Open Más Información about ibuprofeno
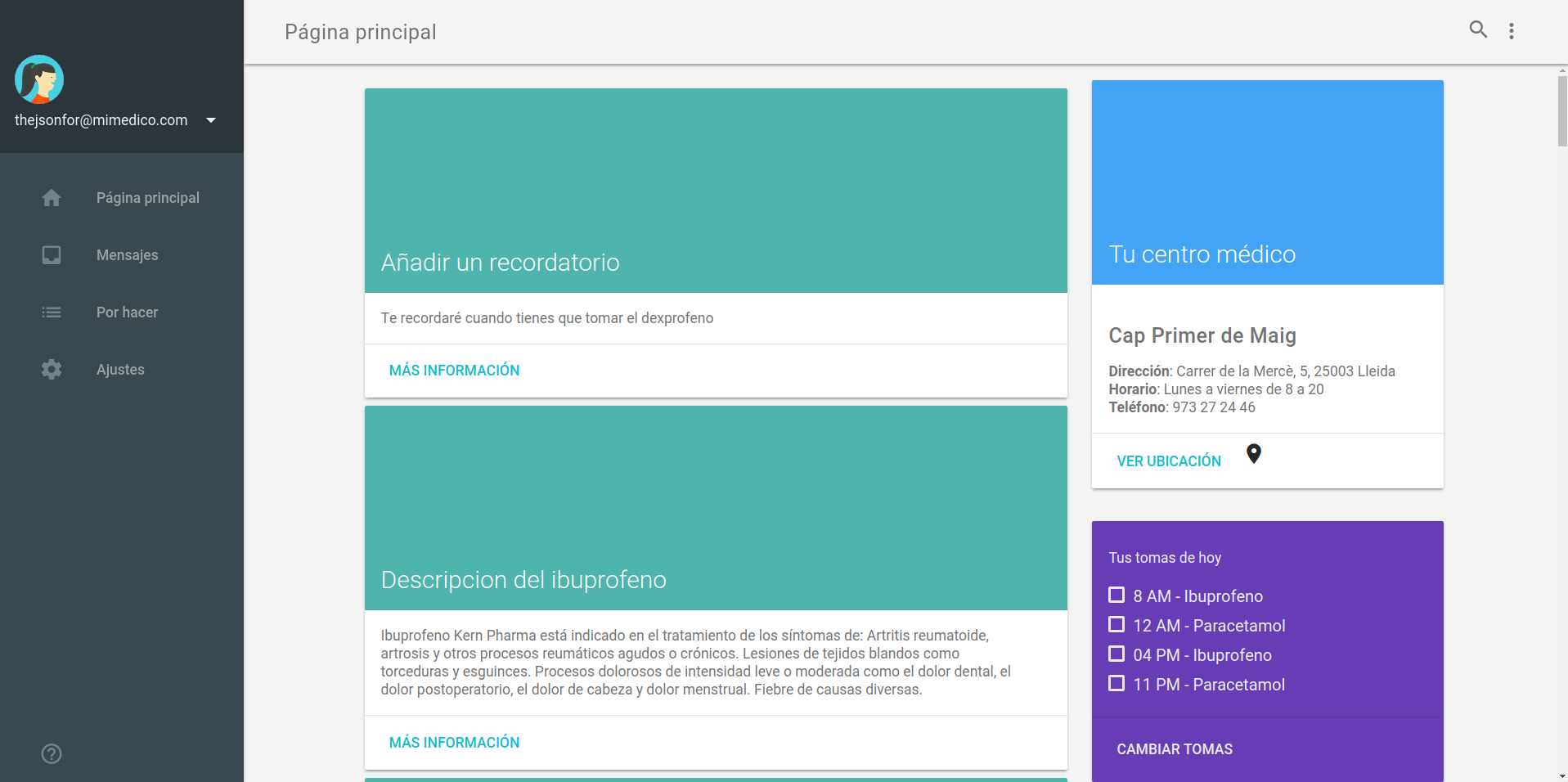The height and width of the screenshot is (782, 1568). coord(454,742)
